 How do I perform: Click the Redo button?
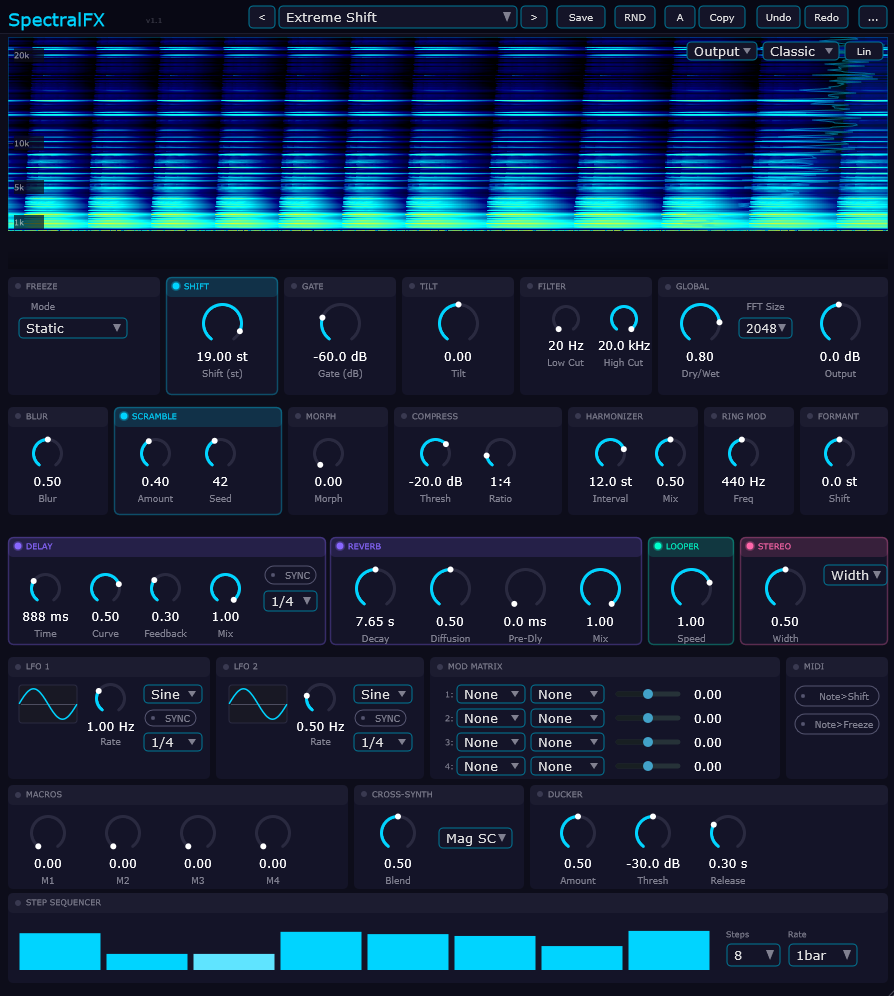coord(827,17)
